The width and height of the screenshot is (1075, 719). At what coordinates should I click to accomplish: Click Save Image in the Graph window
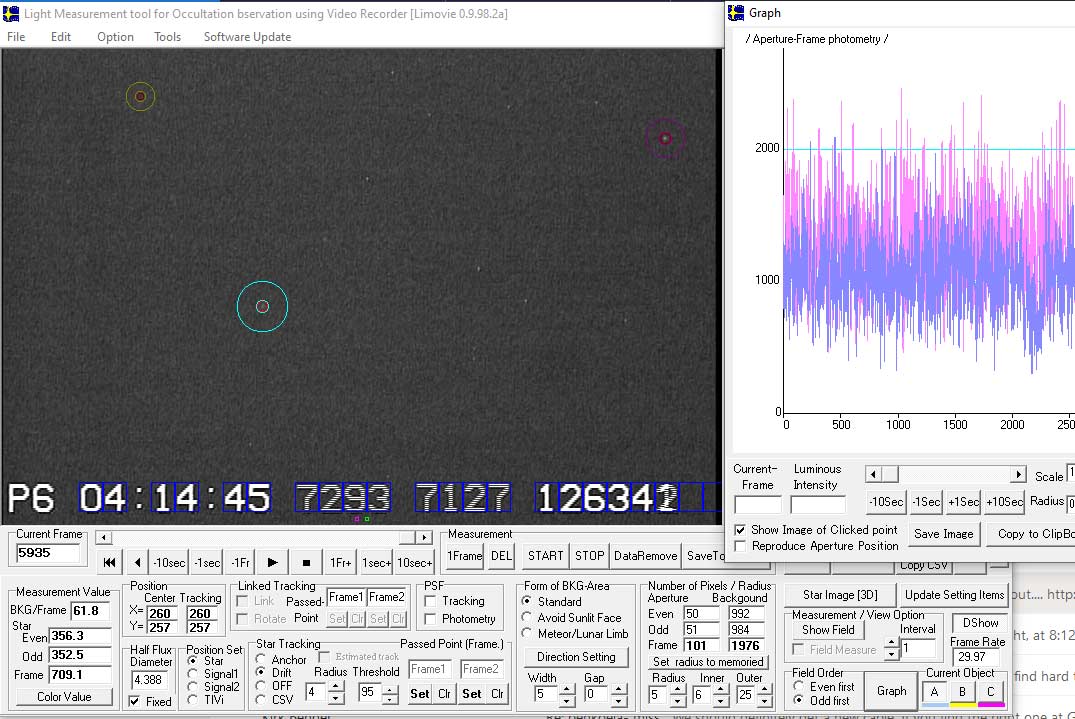943,534
